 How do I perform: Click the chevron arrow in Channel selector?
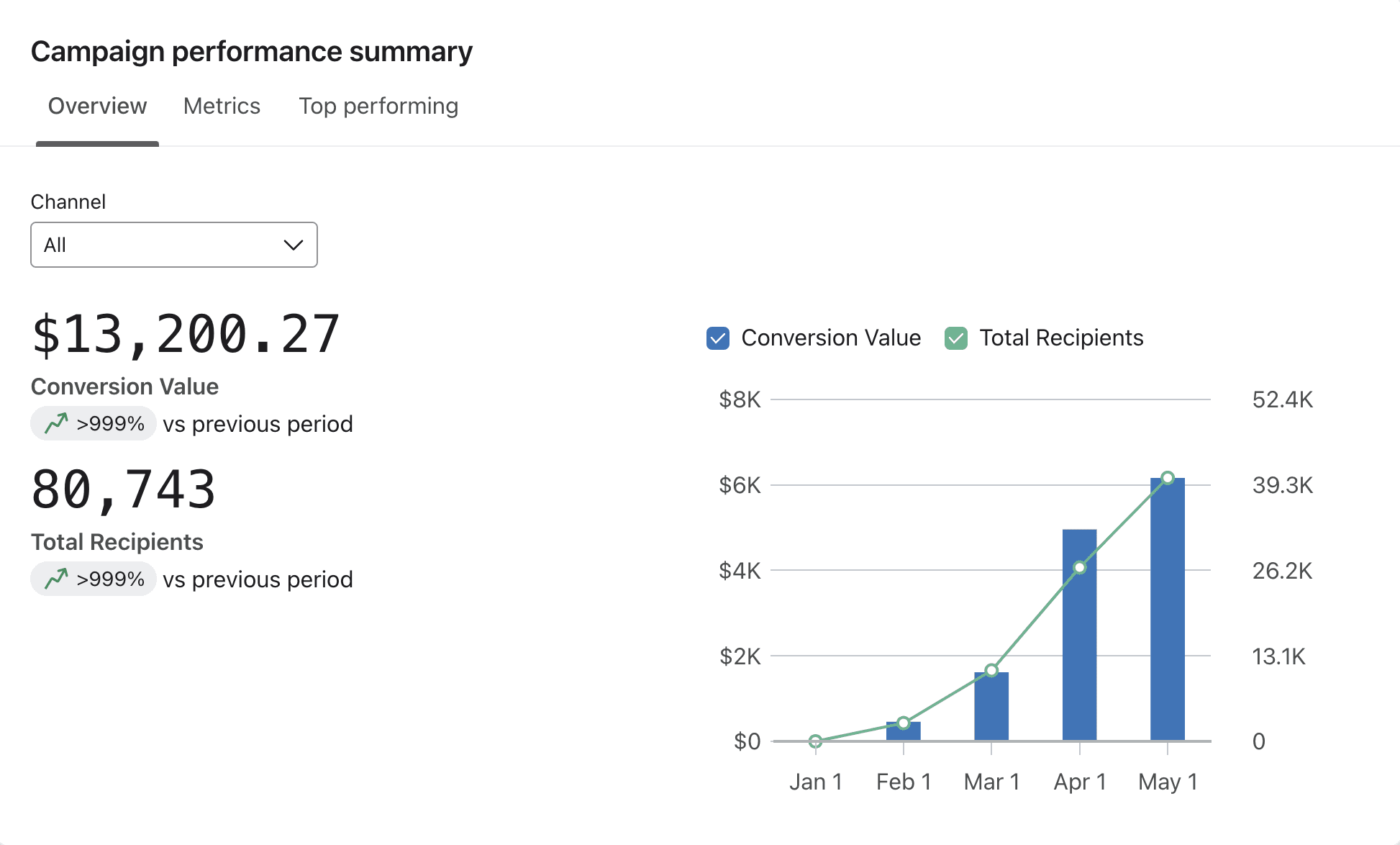293,245
